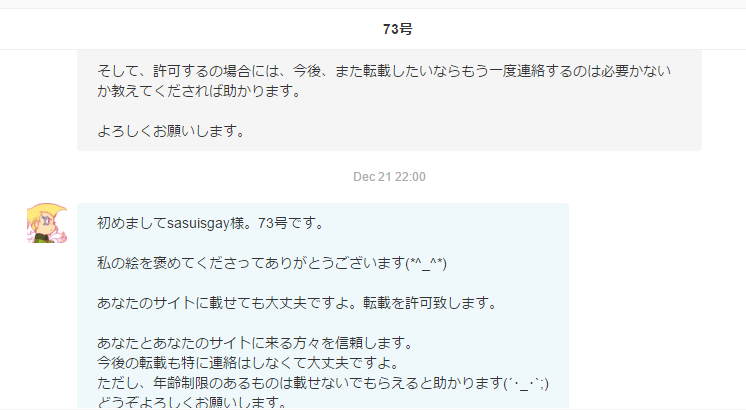
Task: Click the (´・_・`;) emoticon
Action: click(x=526, y=383)
